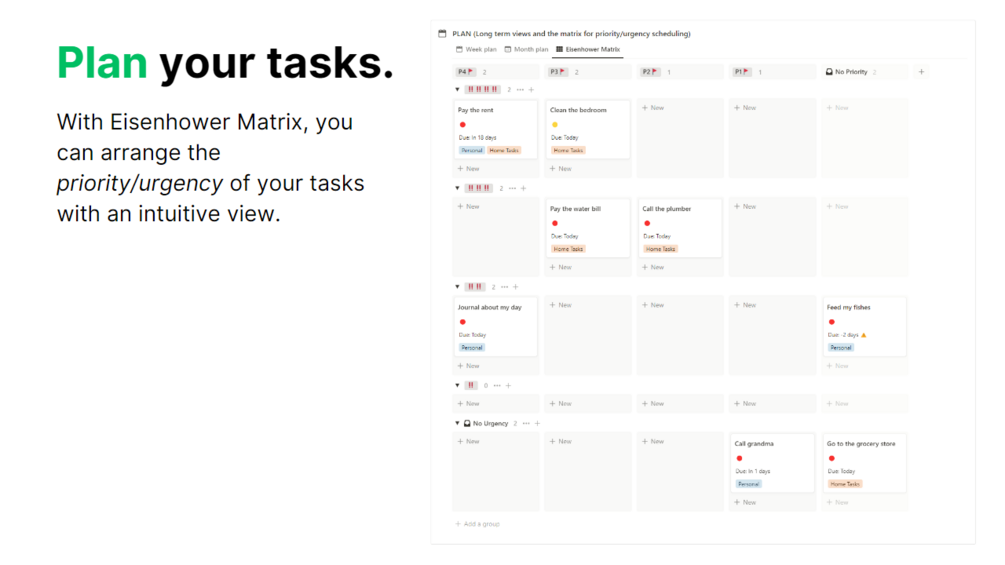
Task: Add item with plus on four-mark urgency group
Action: point(523,188)
